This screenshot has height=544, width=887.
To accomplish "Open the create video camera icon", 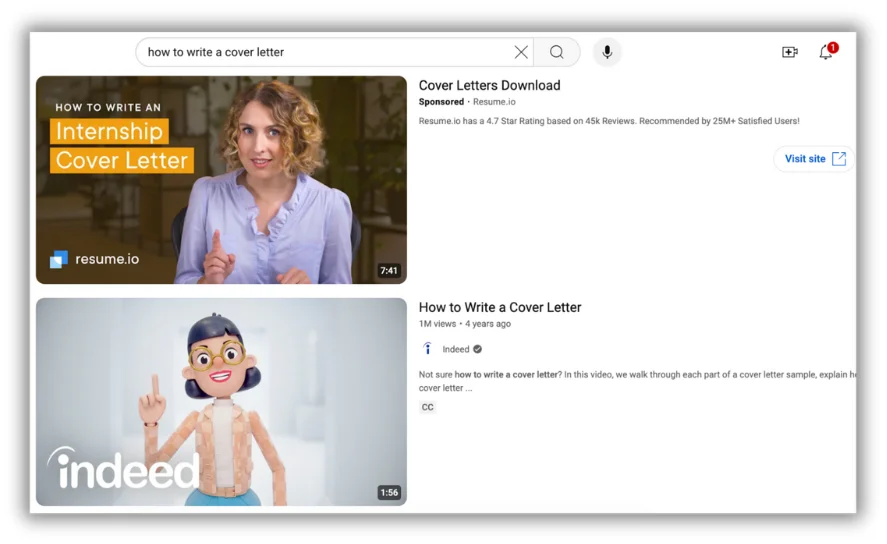I will (790, 52).
